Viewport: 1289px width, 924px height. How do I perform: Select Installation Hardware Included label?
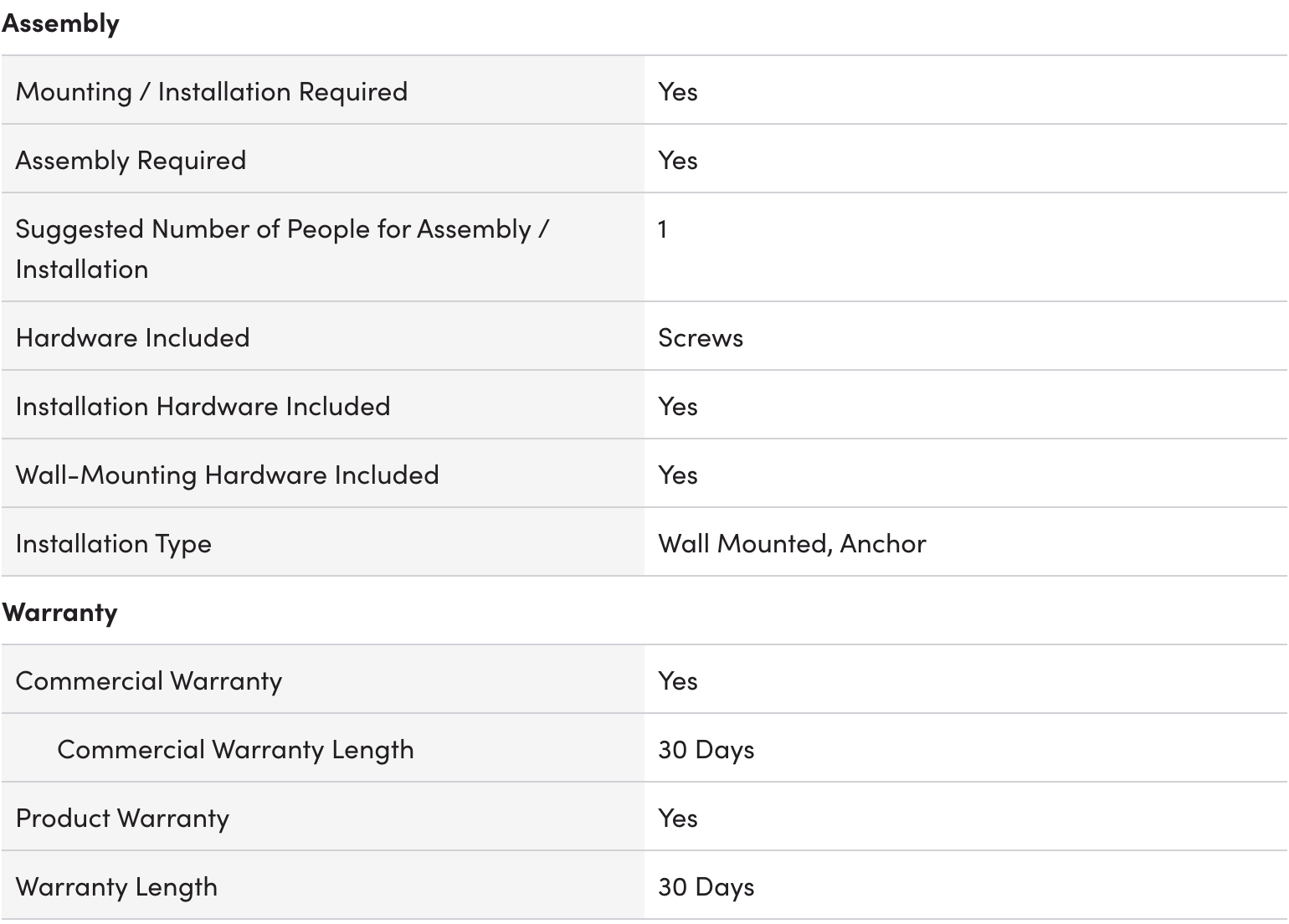tap(203, 406)
